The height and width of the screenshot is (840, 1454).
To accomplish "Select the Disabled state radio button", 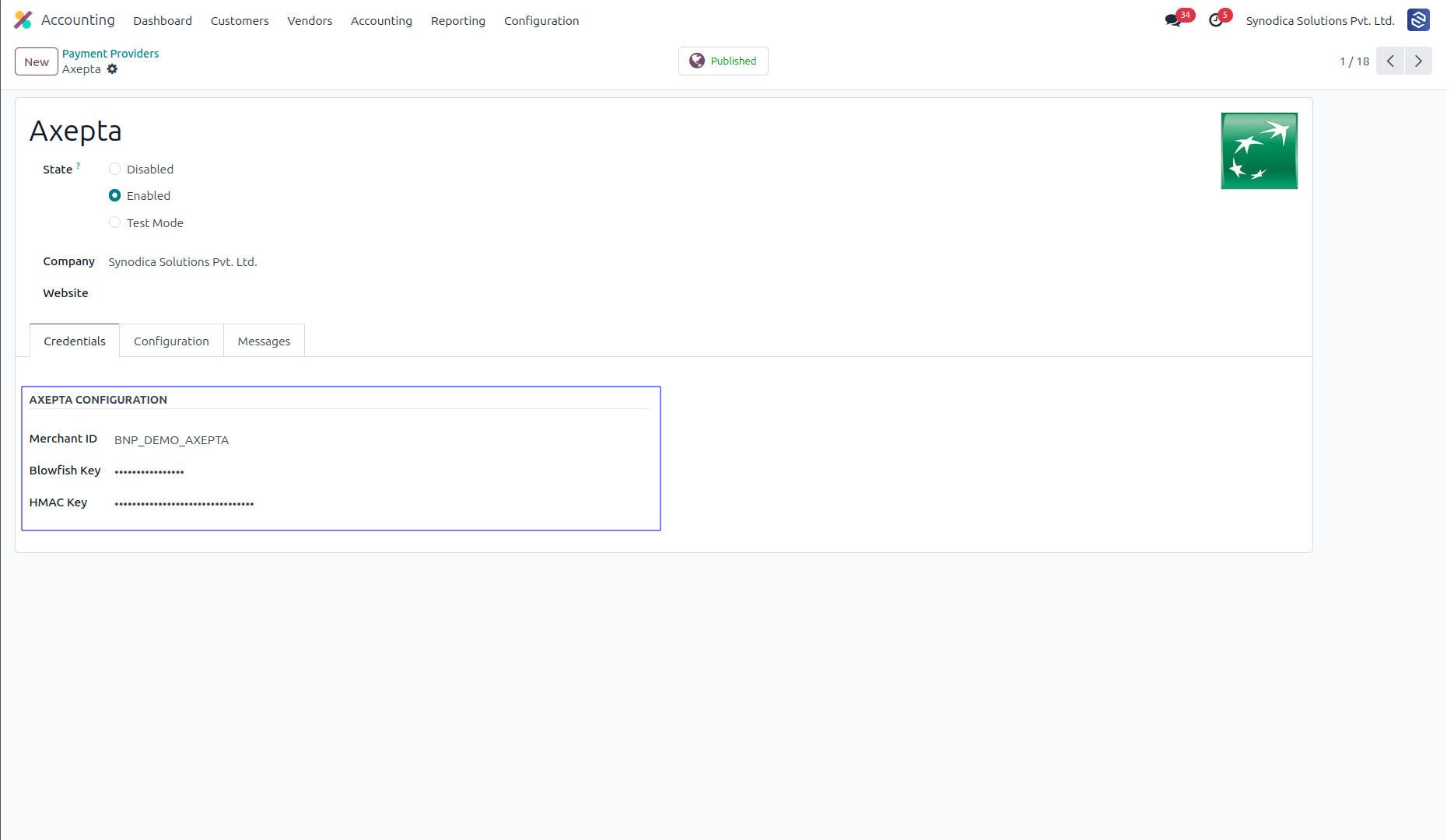I will pos(114,169).
